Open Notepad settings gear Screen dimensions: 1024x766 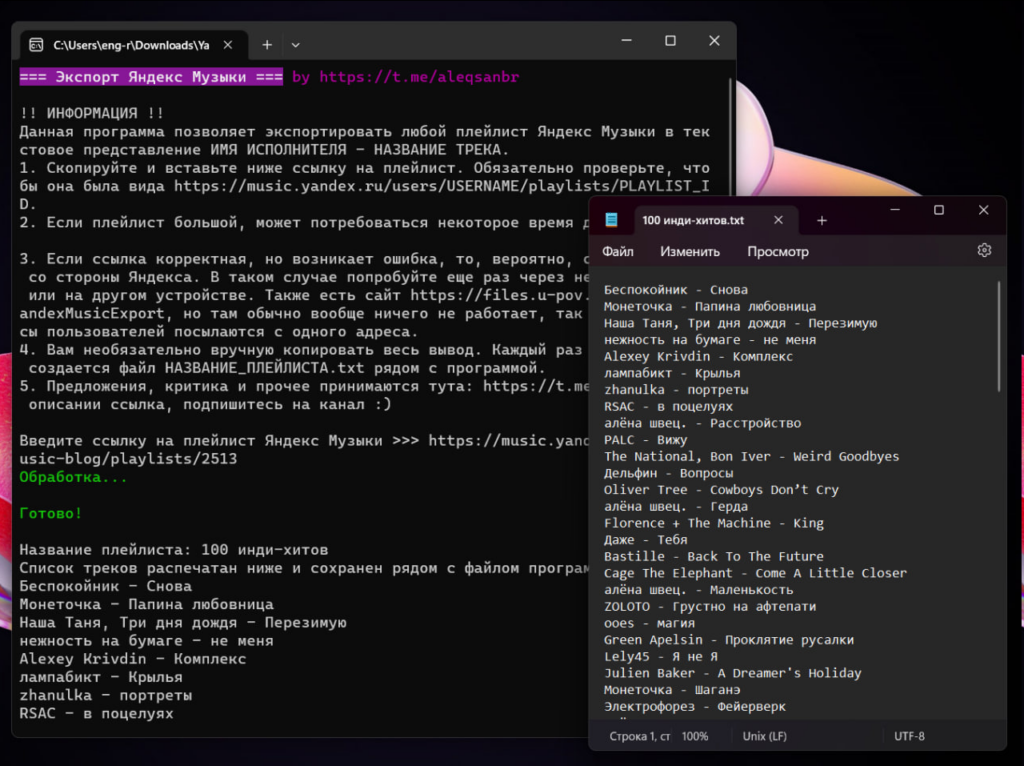pos(984,251)
